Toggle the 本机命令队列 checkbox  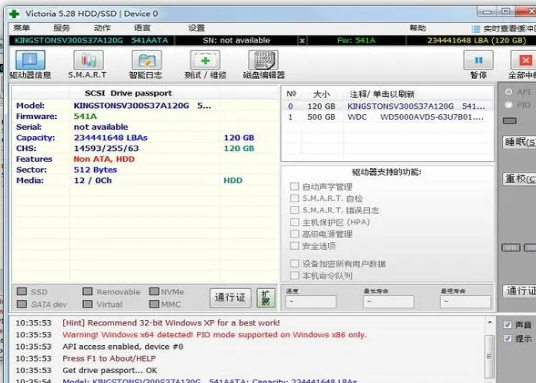click(x=294, y=275)
